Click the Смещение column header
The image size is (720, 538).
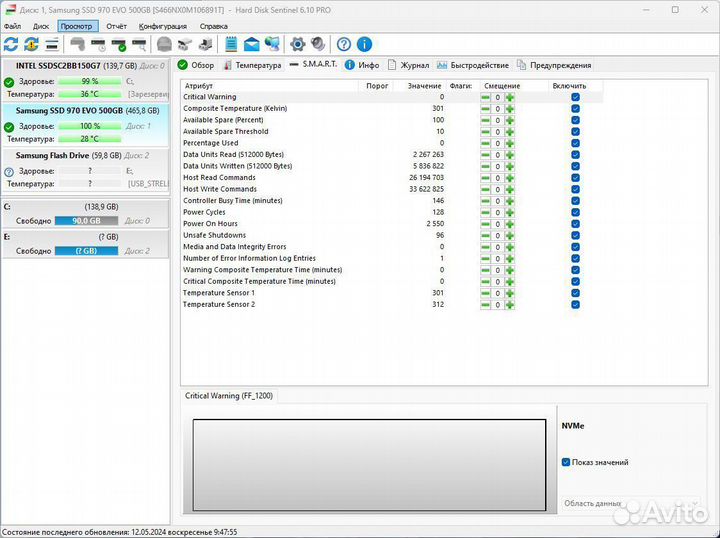click(514, 86)
